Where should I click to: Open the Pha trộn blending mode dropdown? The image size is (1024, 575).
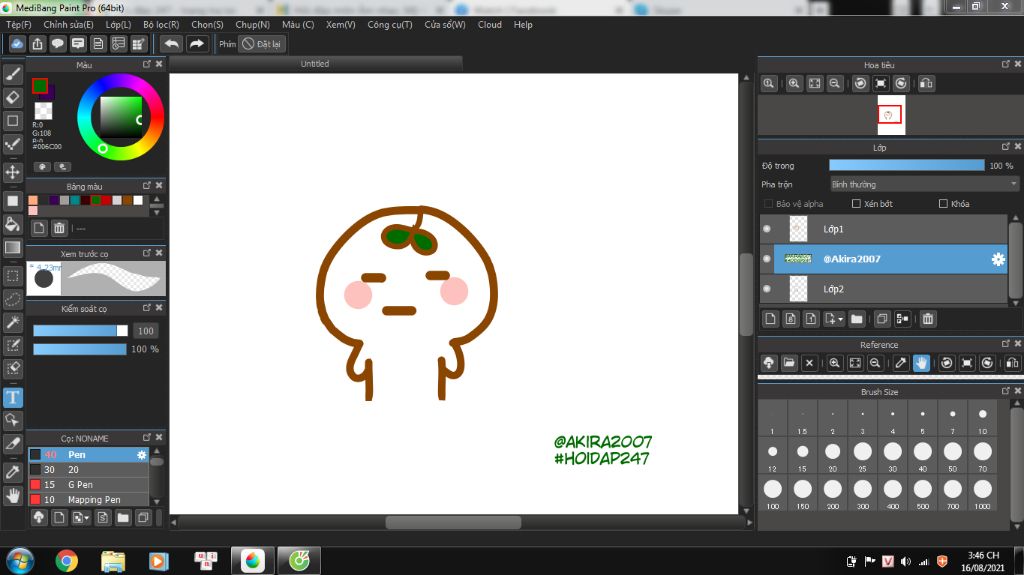point(924,184)
